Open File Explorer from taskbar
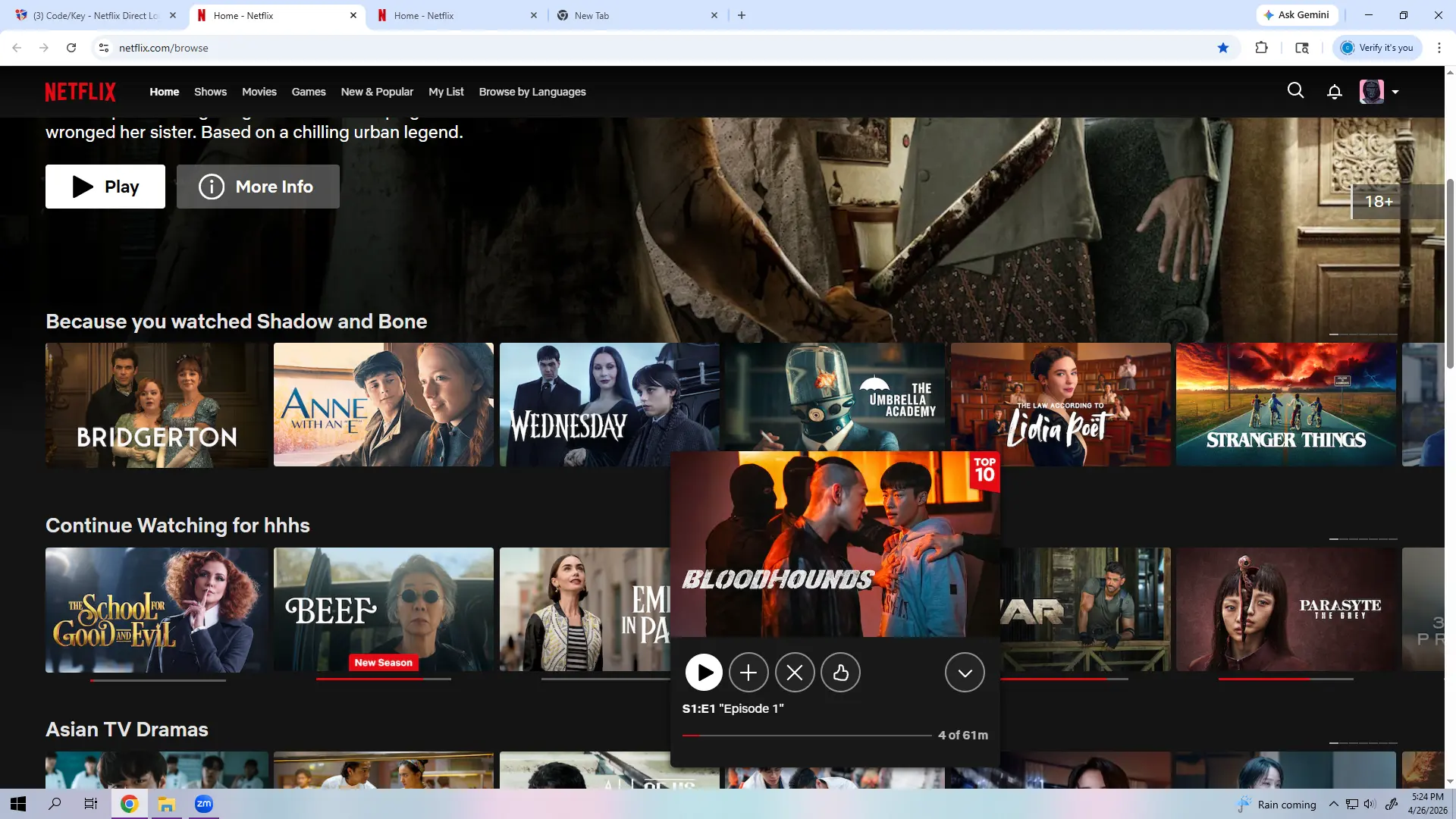Image resolution: width=1456 pixels, height=819 pixels. [167, 804]
